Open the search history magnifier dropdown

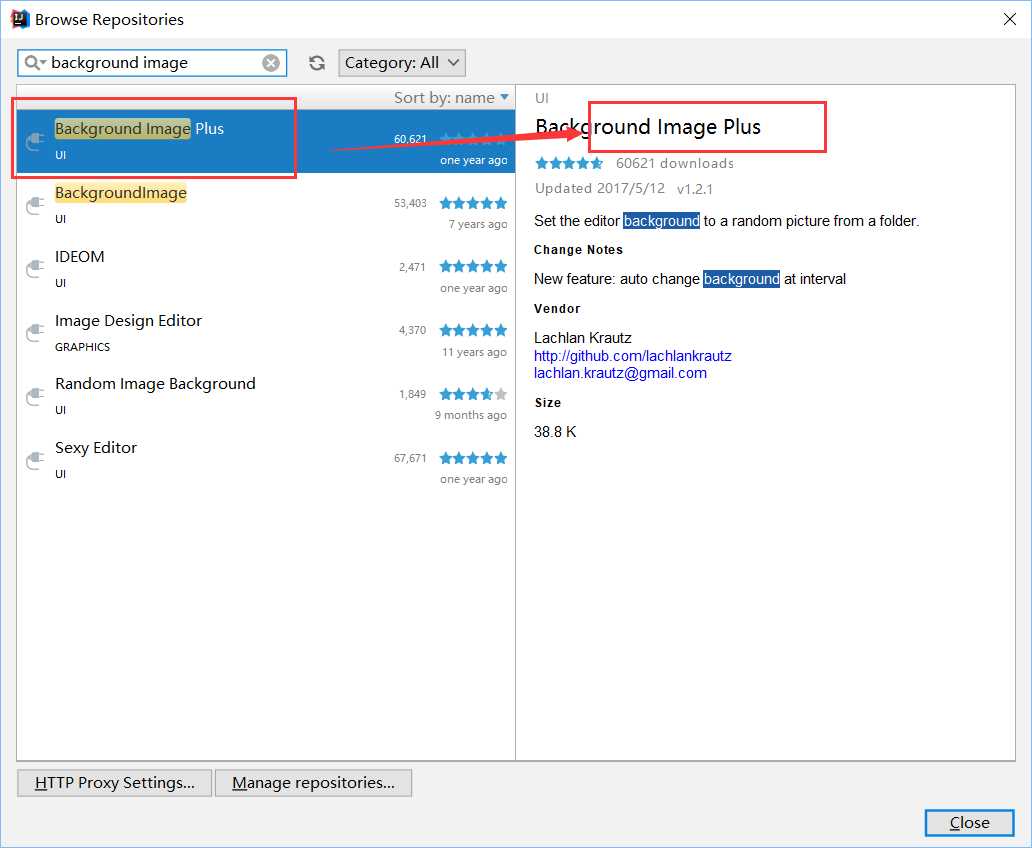pyautogui.click(x=35, y=63)
